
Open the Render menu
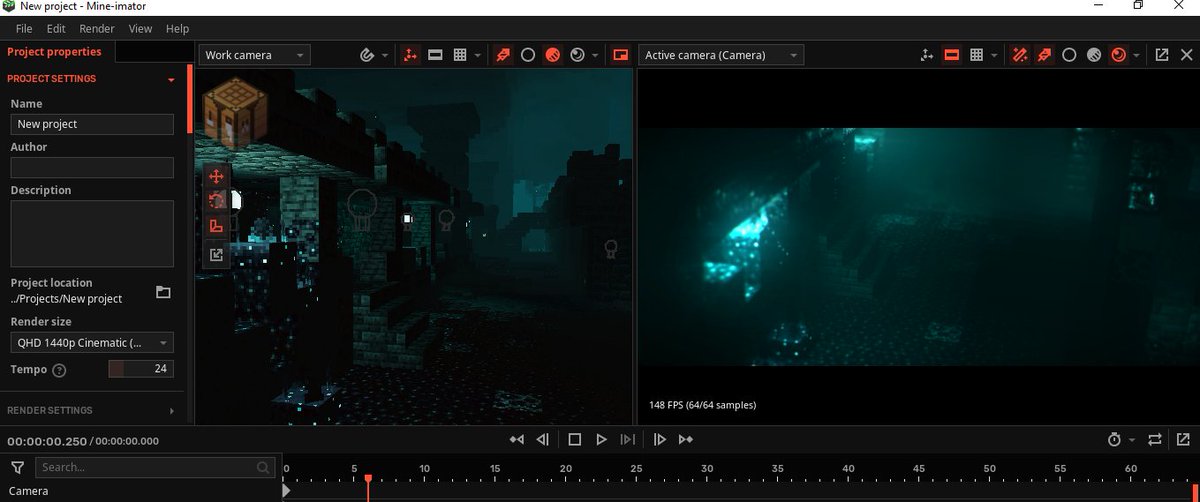(97, 29)
